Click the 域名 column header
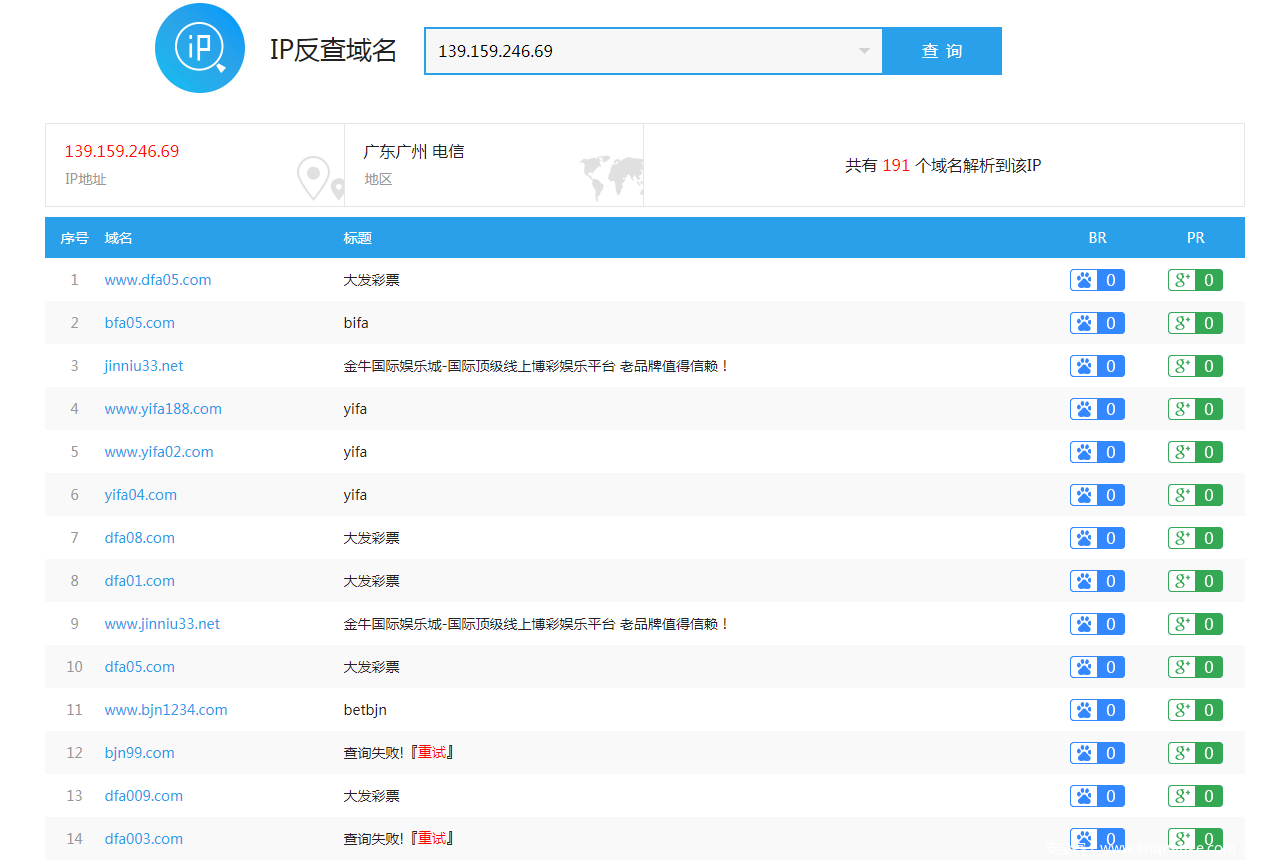This screenshot has width=1261, height=867. tap(119, 238)
